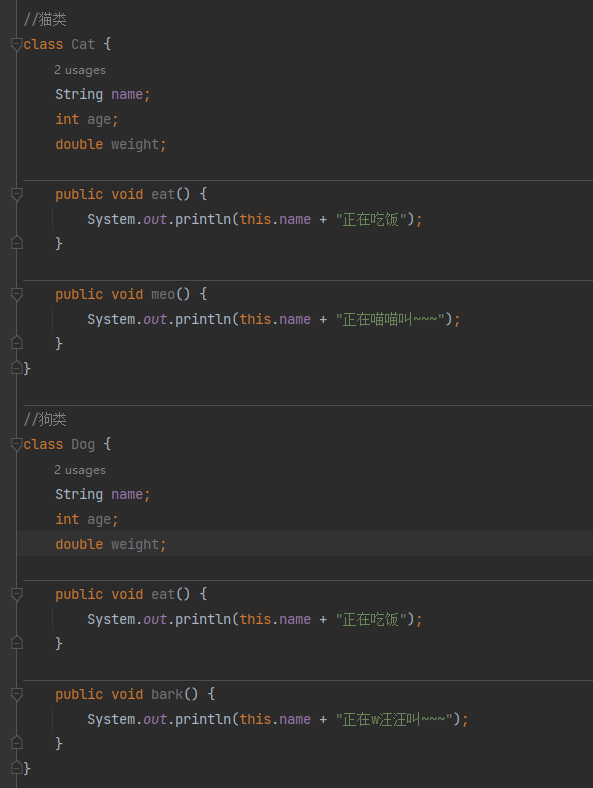Fold at class Dog closing brace marker
This screenshot has width=593, height=788.
coord(17,768)
